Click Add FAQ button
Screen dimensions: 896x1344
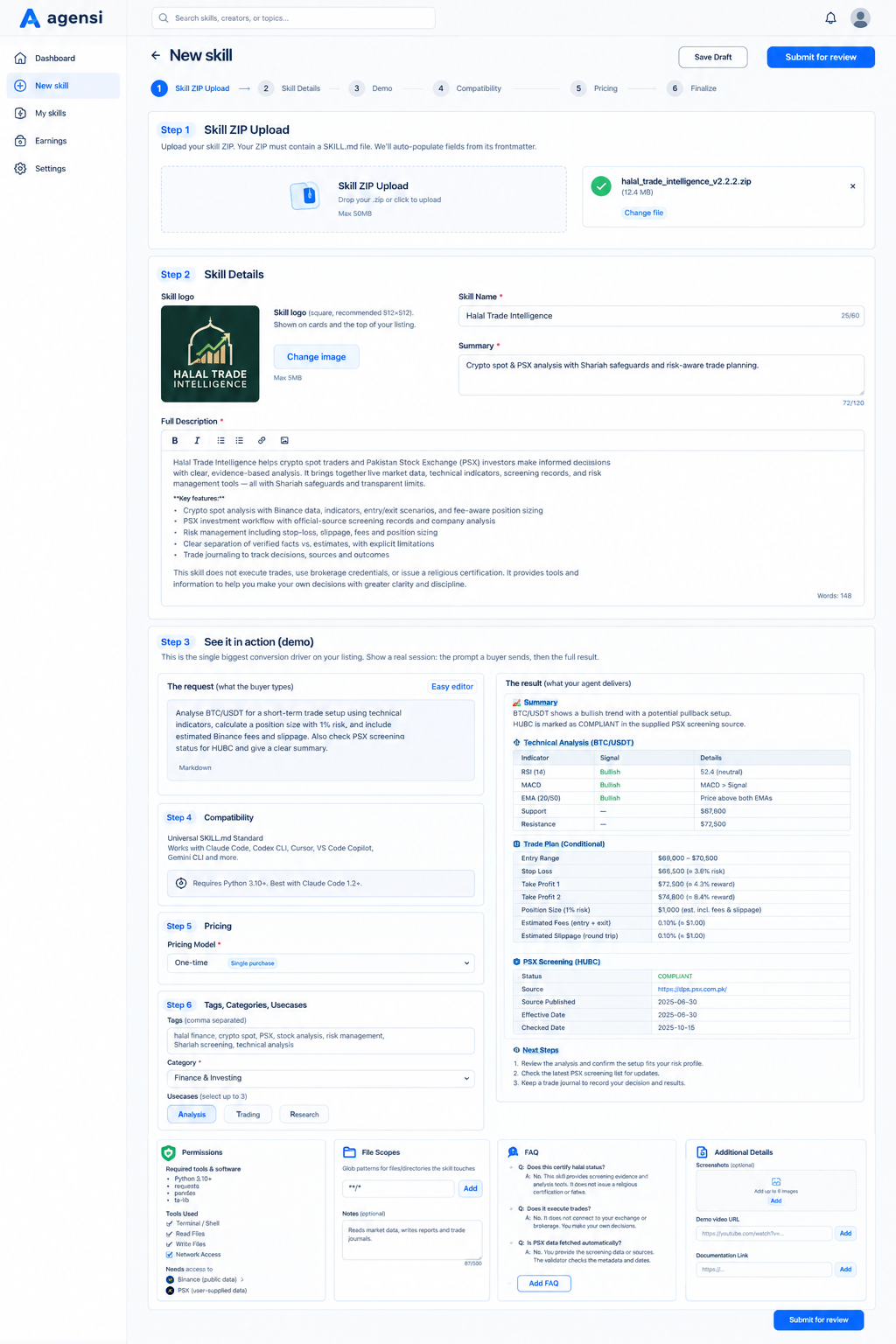(543, 1283)
